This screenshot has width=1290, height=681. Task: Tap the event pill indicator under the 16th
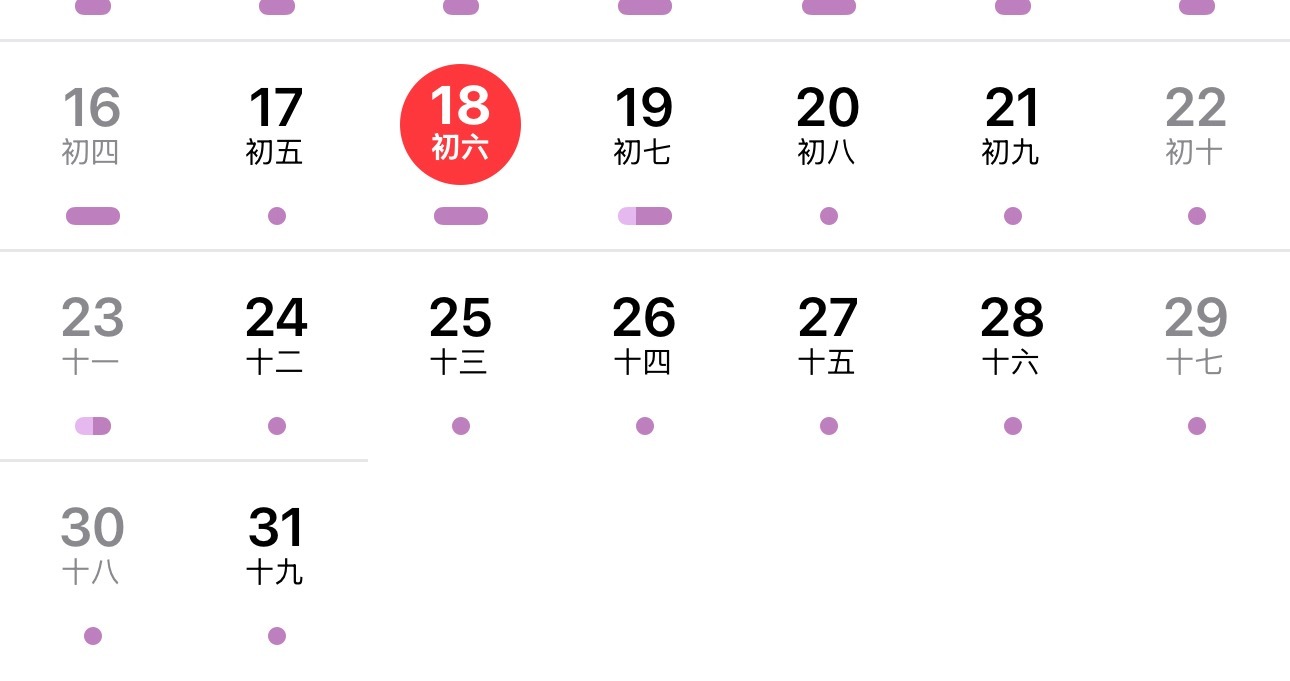[x=93, y=216]
